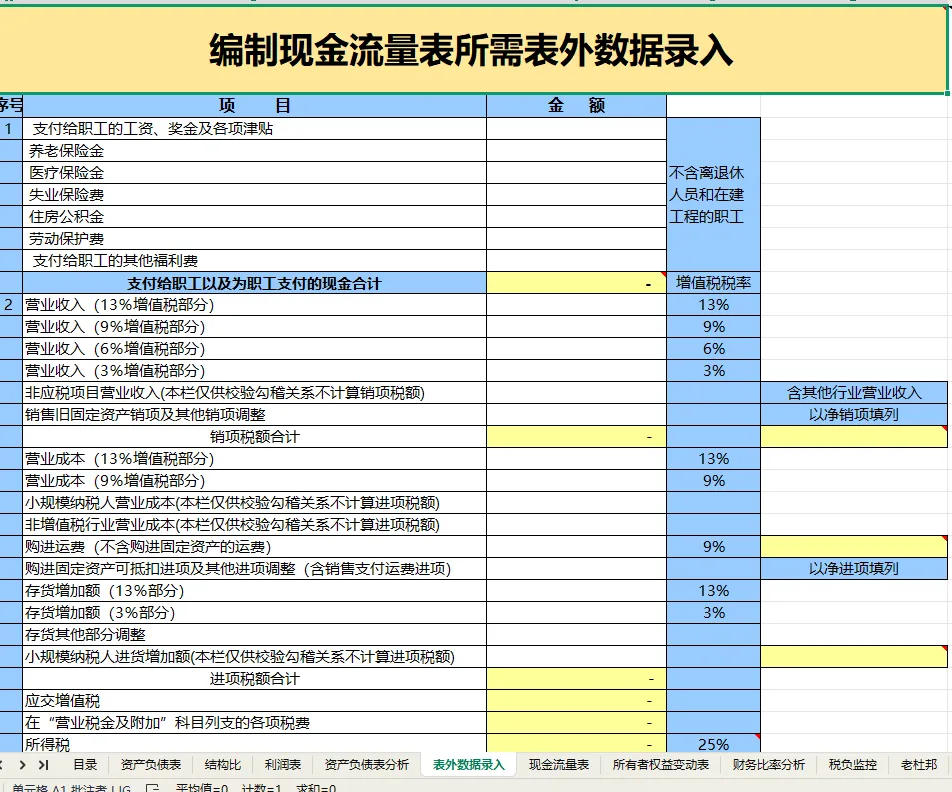The height and width of the screenshot is (792, 952).
Task: Select the 营业收入(3%增值税部分) label
Action: click(254, 370)
